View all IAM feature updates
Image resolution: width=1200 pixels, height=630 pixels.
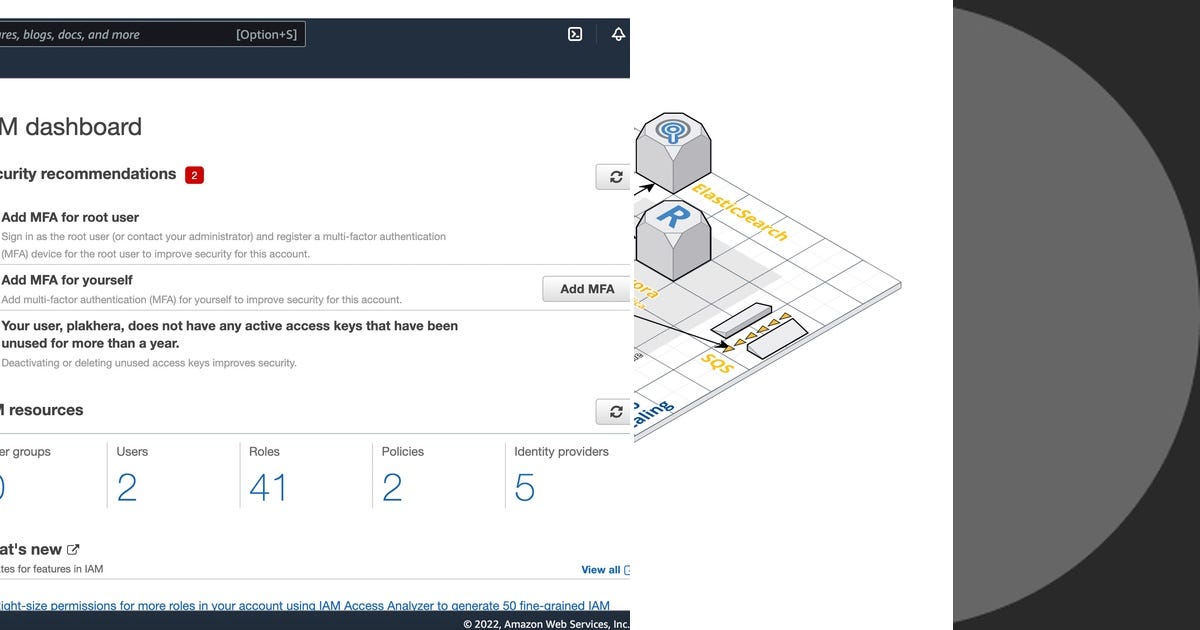[x=602, y=569]
